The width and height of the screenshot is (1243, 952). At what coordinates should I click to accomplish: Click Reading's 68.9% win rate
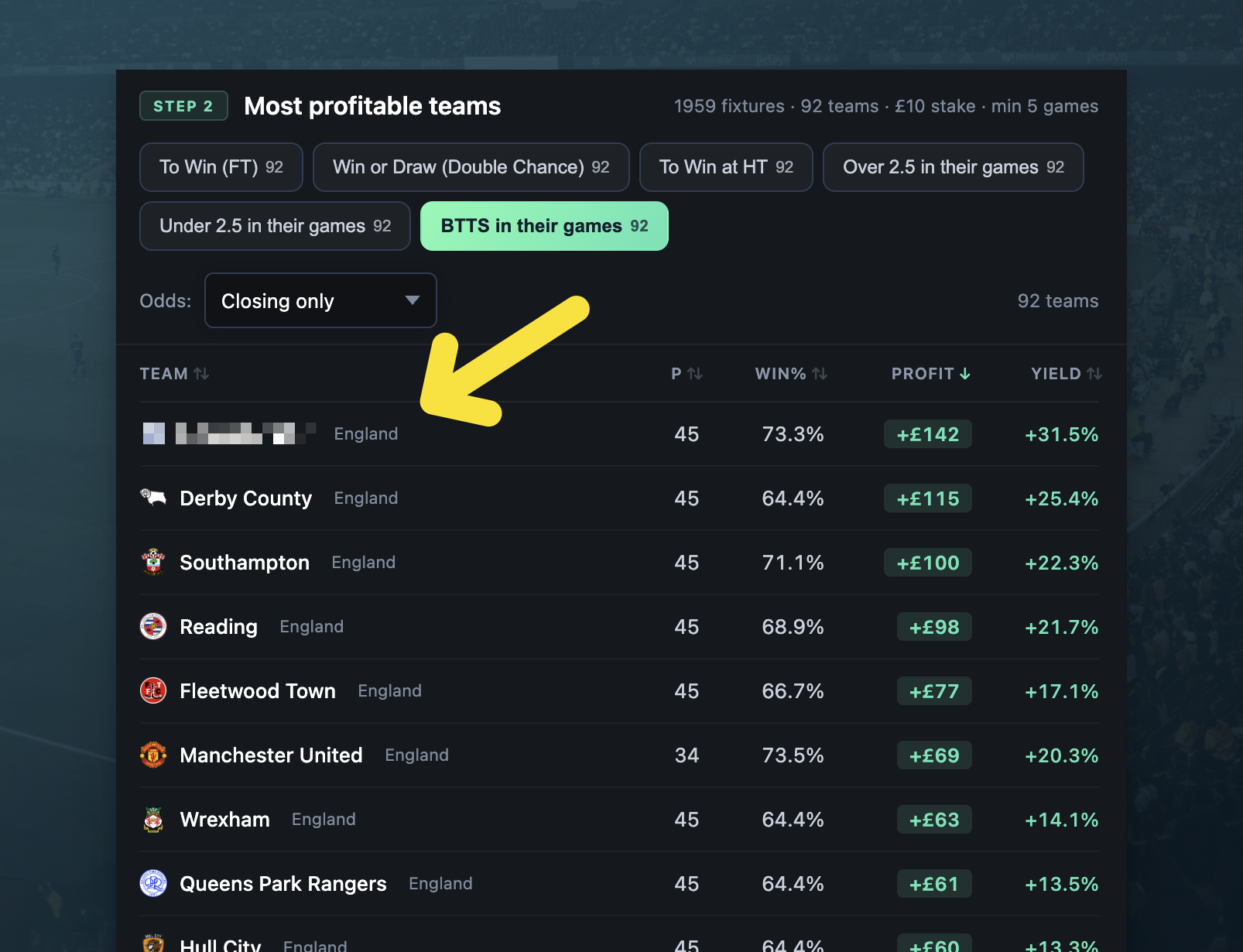click(x=793, y=627)
